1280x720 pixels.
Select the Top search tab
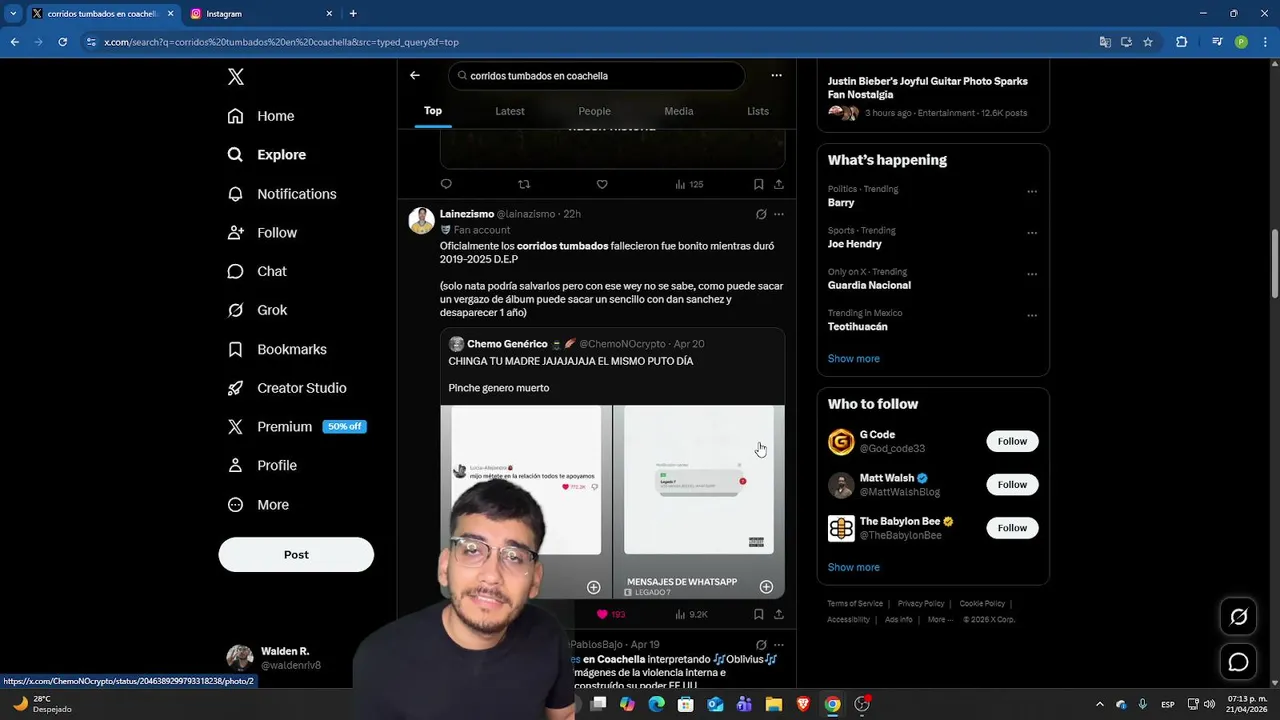tap(433, 111)
